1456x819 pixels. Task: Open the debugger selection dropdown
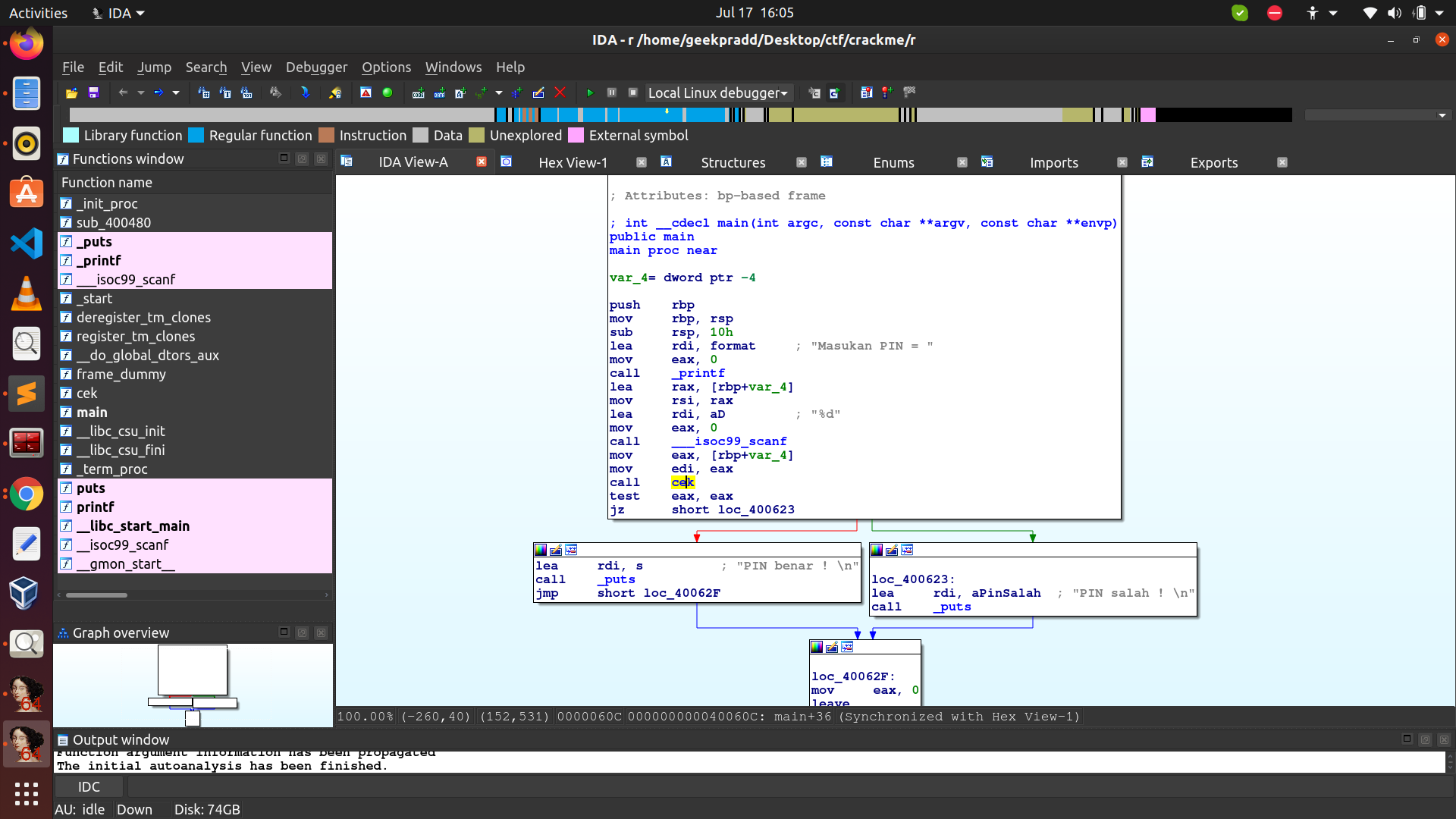tap(718, 93)
